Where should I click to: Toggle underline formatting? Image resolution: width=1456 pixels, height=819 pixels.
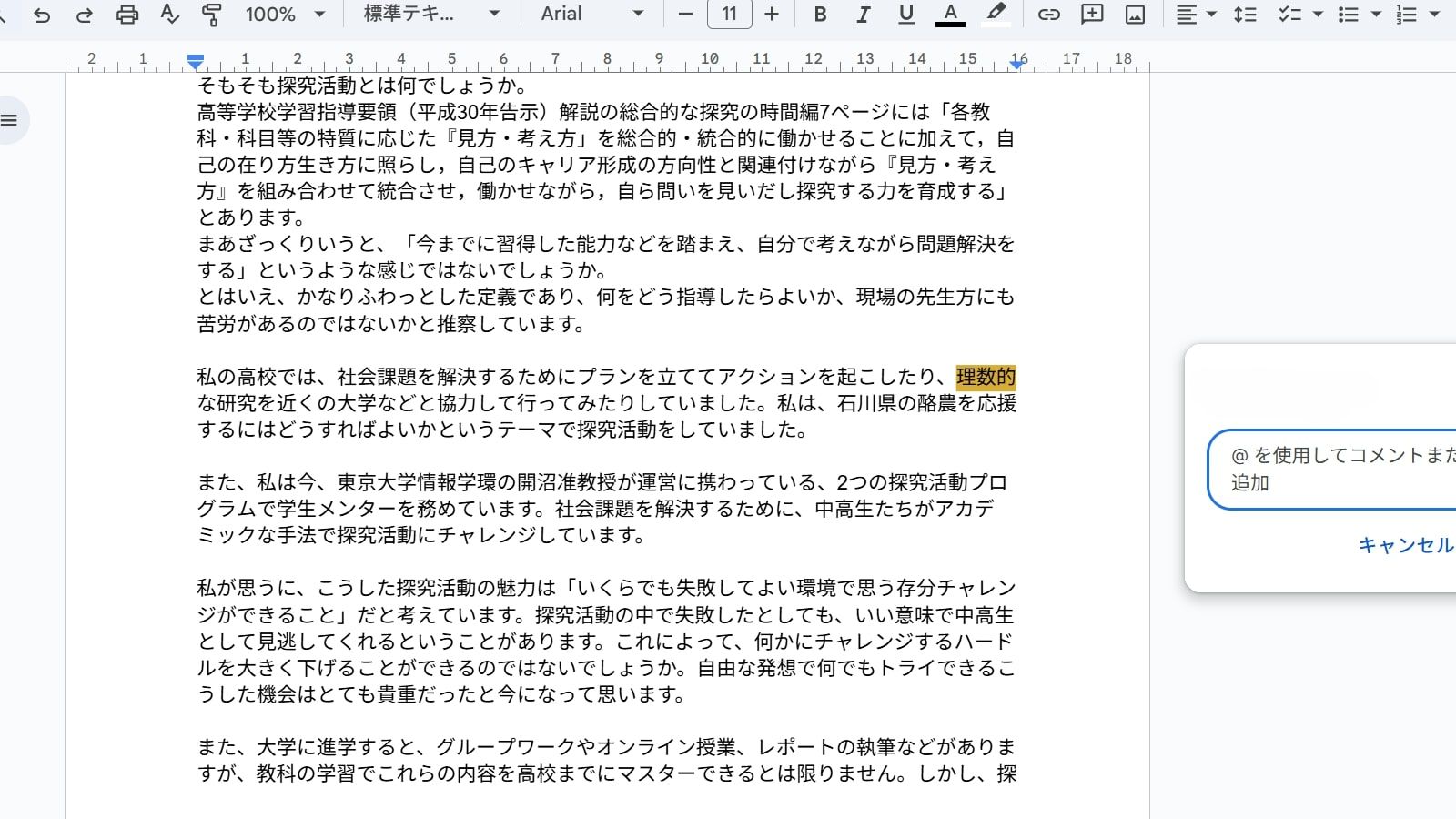tap(906, 15)
